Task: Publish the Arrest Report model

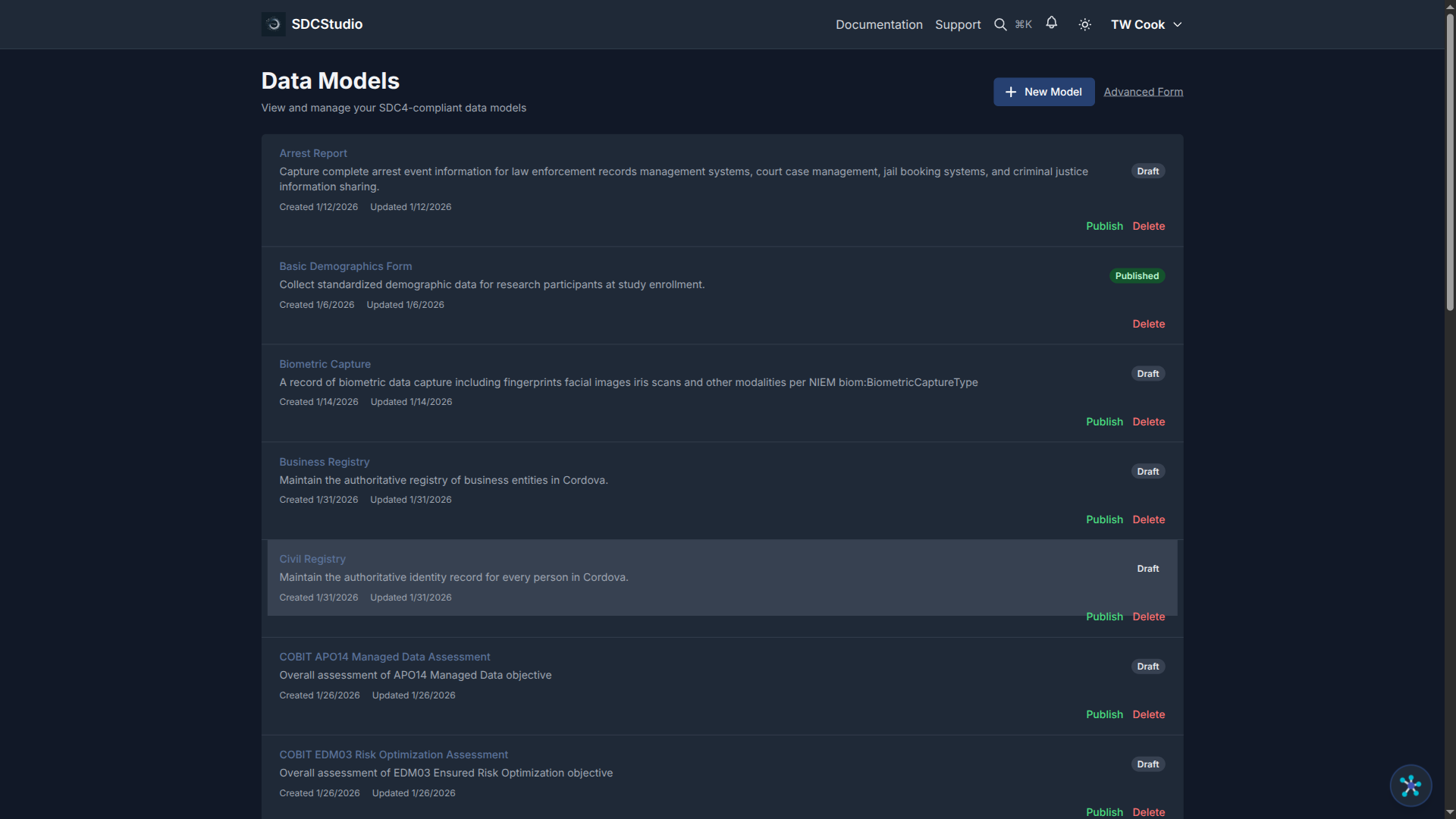Action: point(1104,226)
